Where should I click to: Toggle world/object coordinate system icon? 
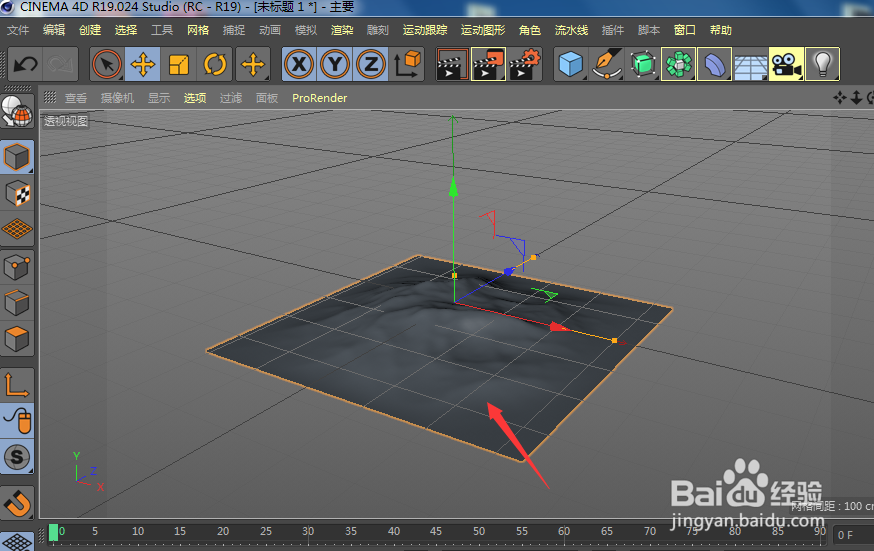pos(407,65)
